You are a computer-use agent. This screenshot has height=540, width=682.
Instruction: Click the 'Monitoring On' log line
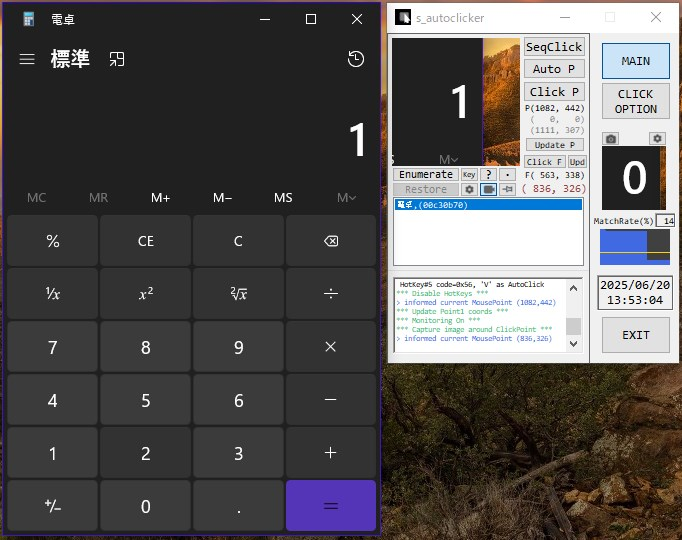(x=438, y=320)
